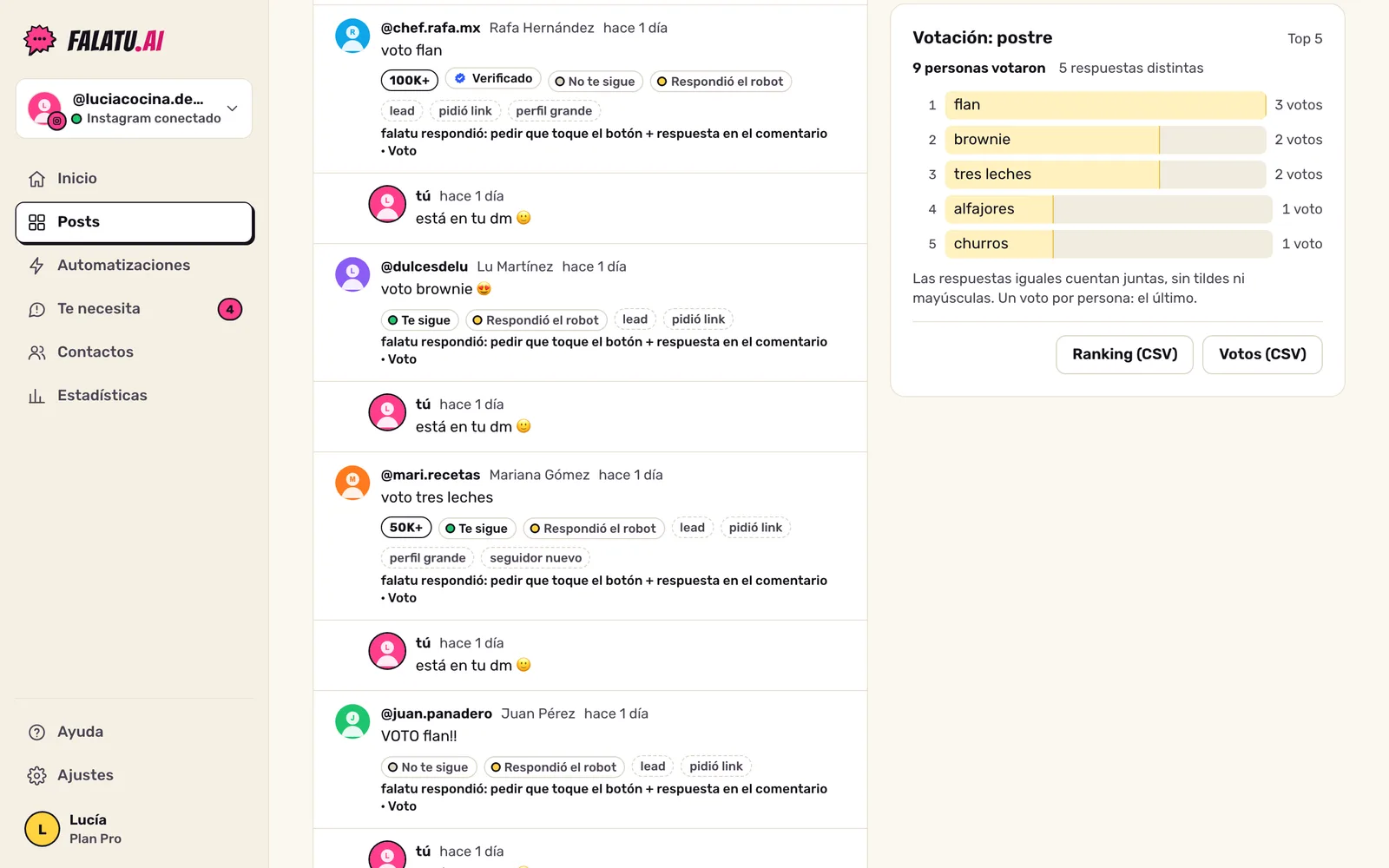Click 'seguidor nuevo' tag on mari.recetas
The image size is (1389, 868).
(536, 557)
